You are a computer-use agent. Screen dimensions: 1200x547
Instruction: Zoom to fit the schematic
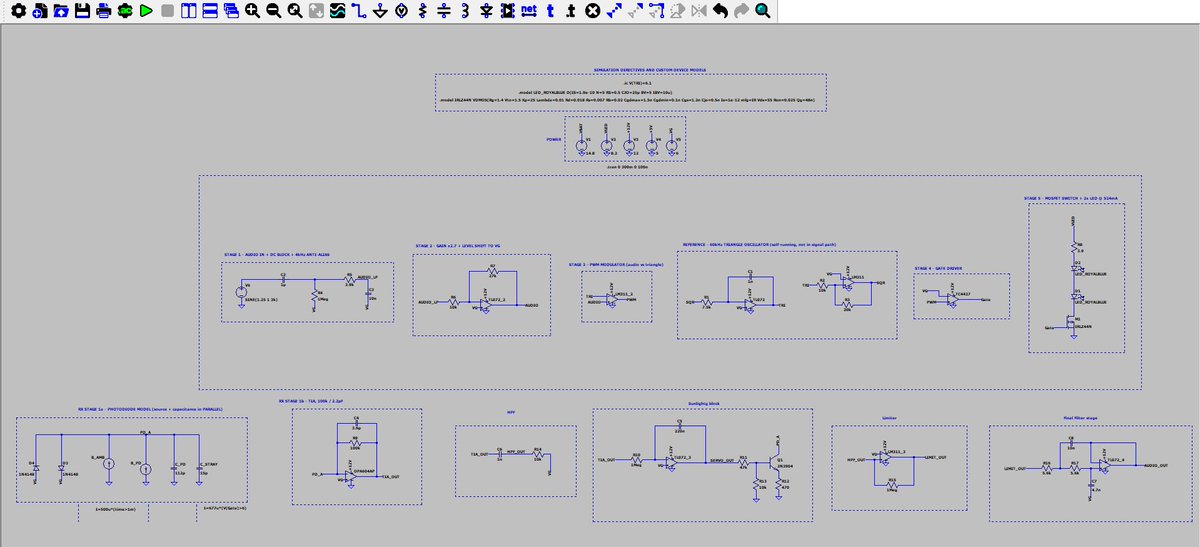pos(295,11)
